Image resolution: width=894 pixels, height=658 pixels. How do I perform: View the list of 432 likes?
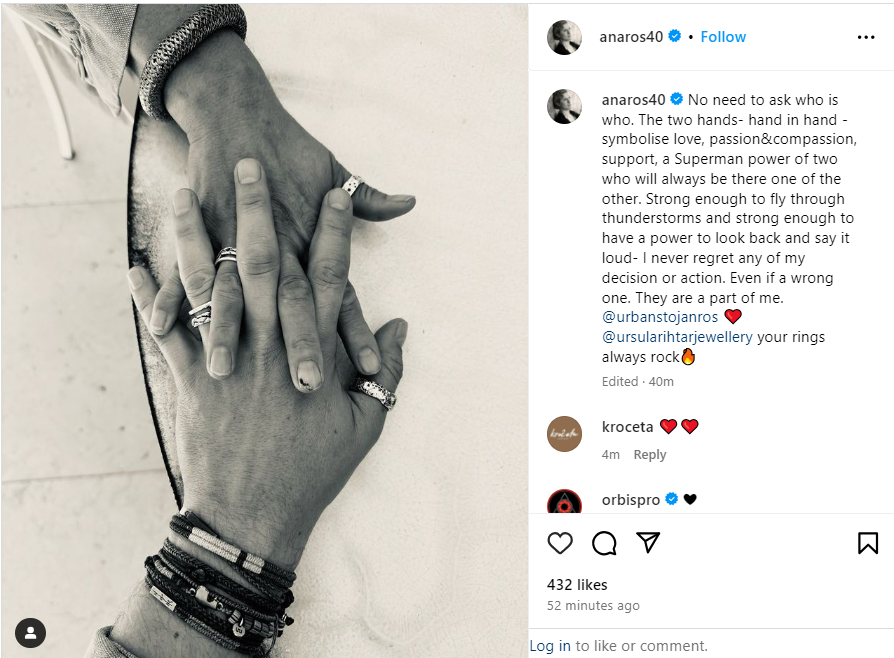coord(577,584)
